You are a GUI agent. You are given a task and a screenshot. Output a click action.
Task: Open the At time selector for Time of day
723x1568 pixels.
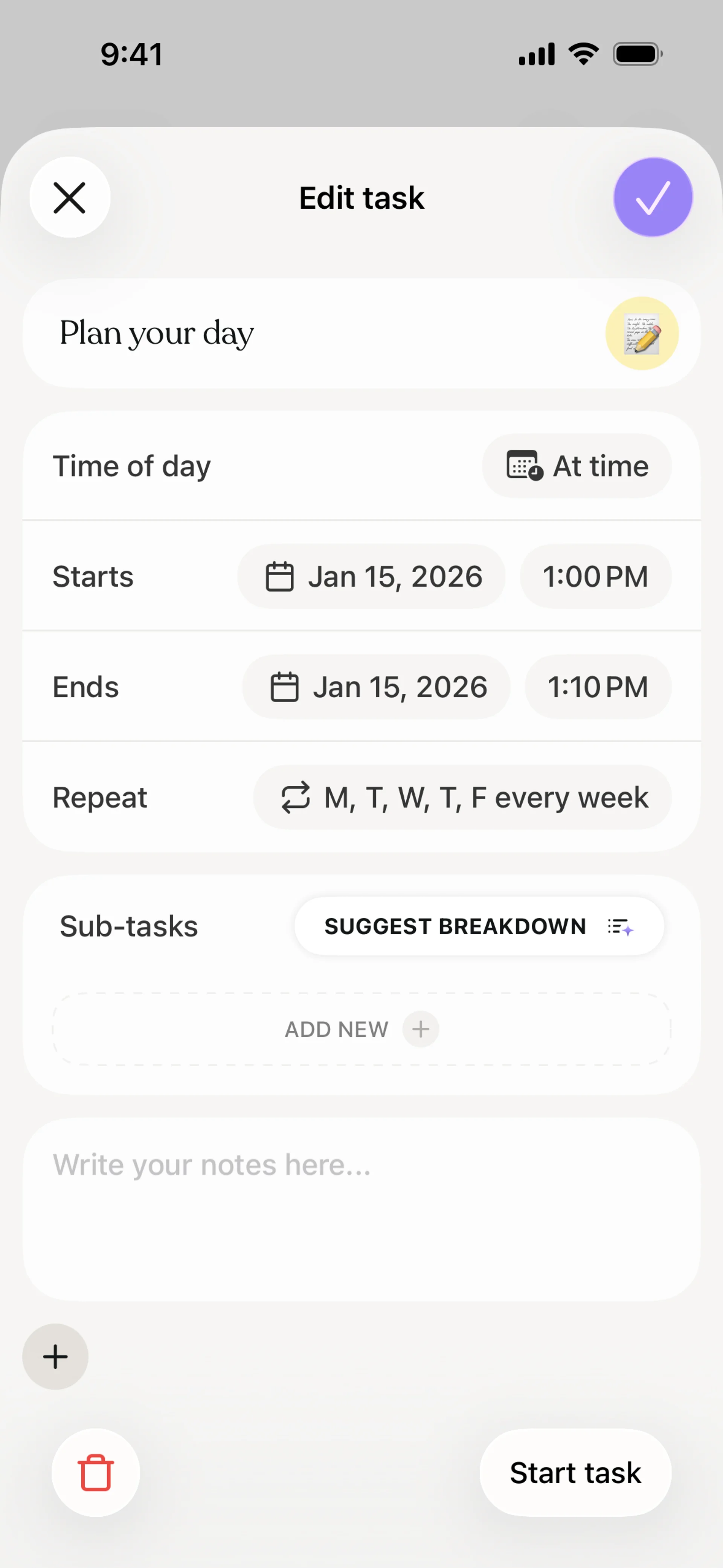click(577, 466)
